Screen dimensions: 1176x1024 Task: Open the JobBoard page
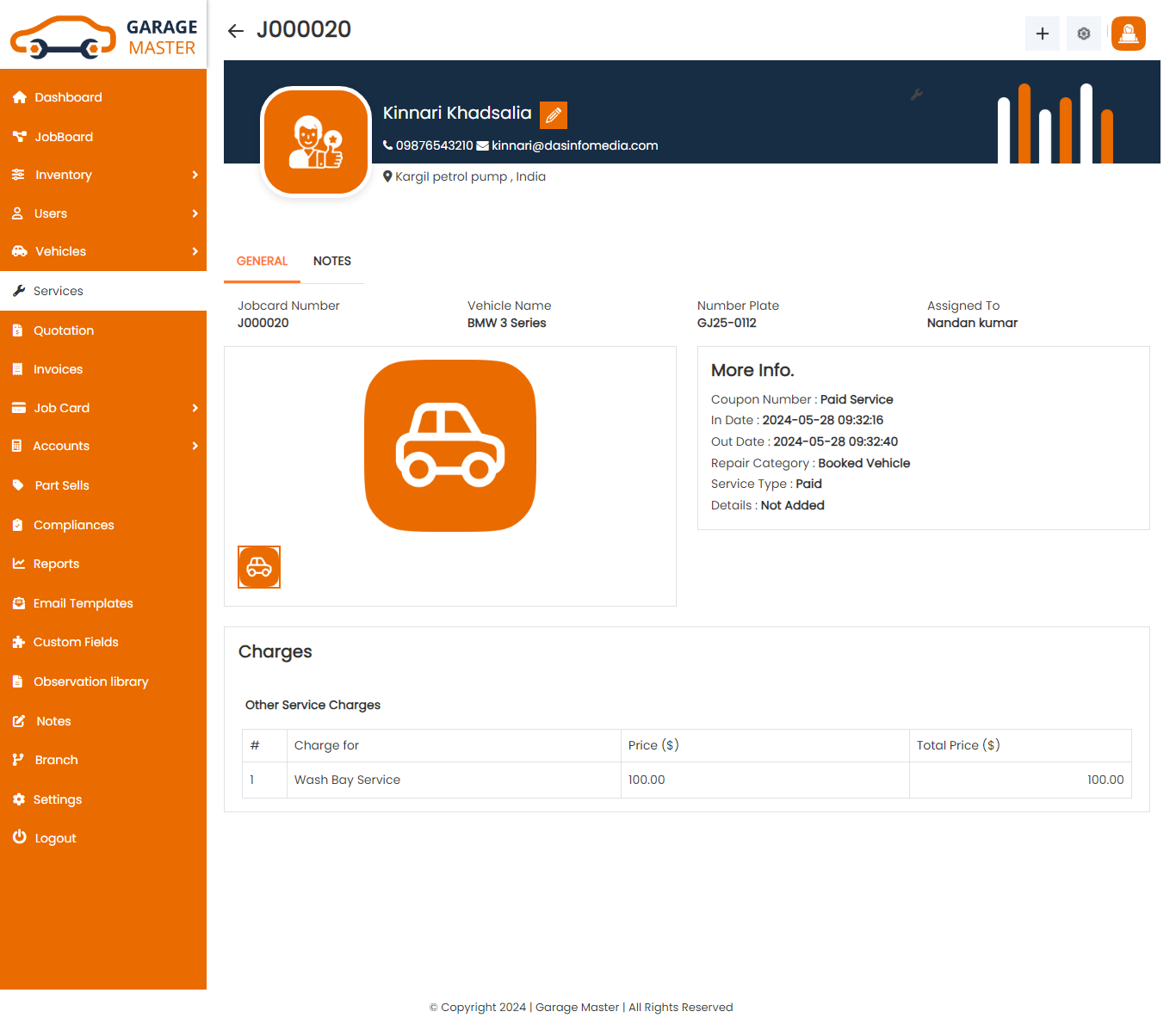point(64,137)
